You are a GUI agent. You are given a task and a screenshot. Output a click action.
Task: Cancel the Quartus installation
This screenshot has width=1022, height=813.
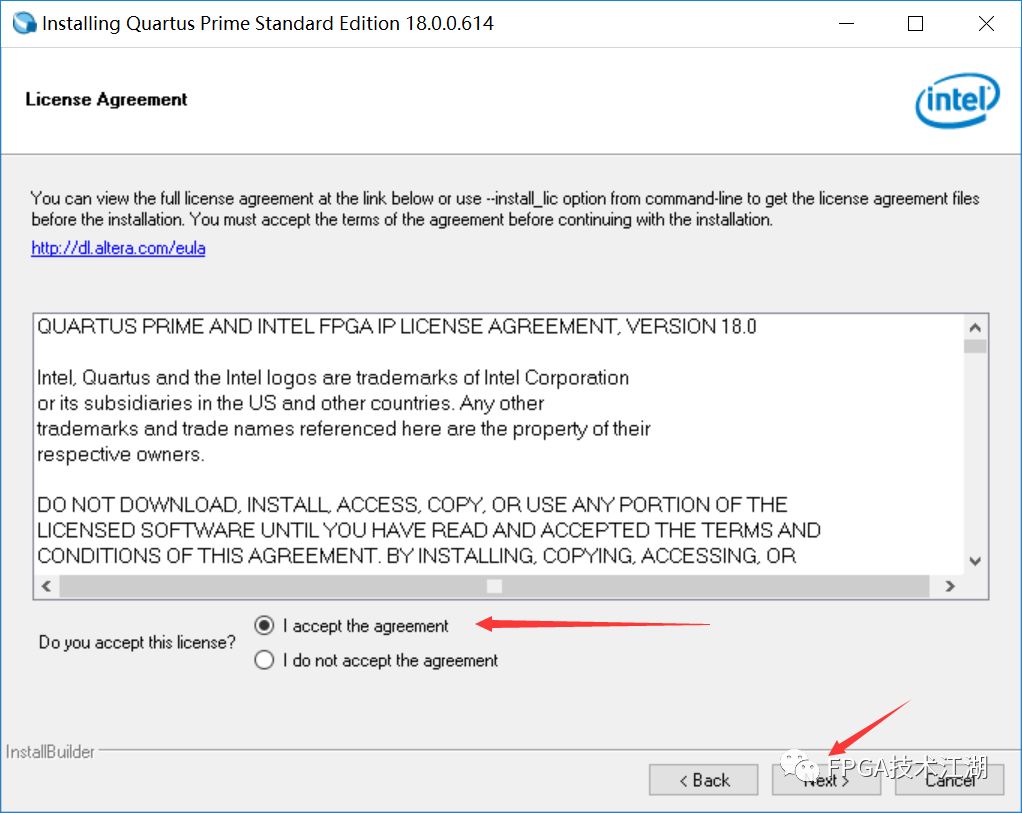click(950, 780)
